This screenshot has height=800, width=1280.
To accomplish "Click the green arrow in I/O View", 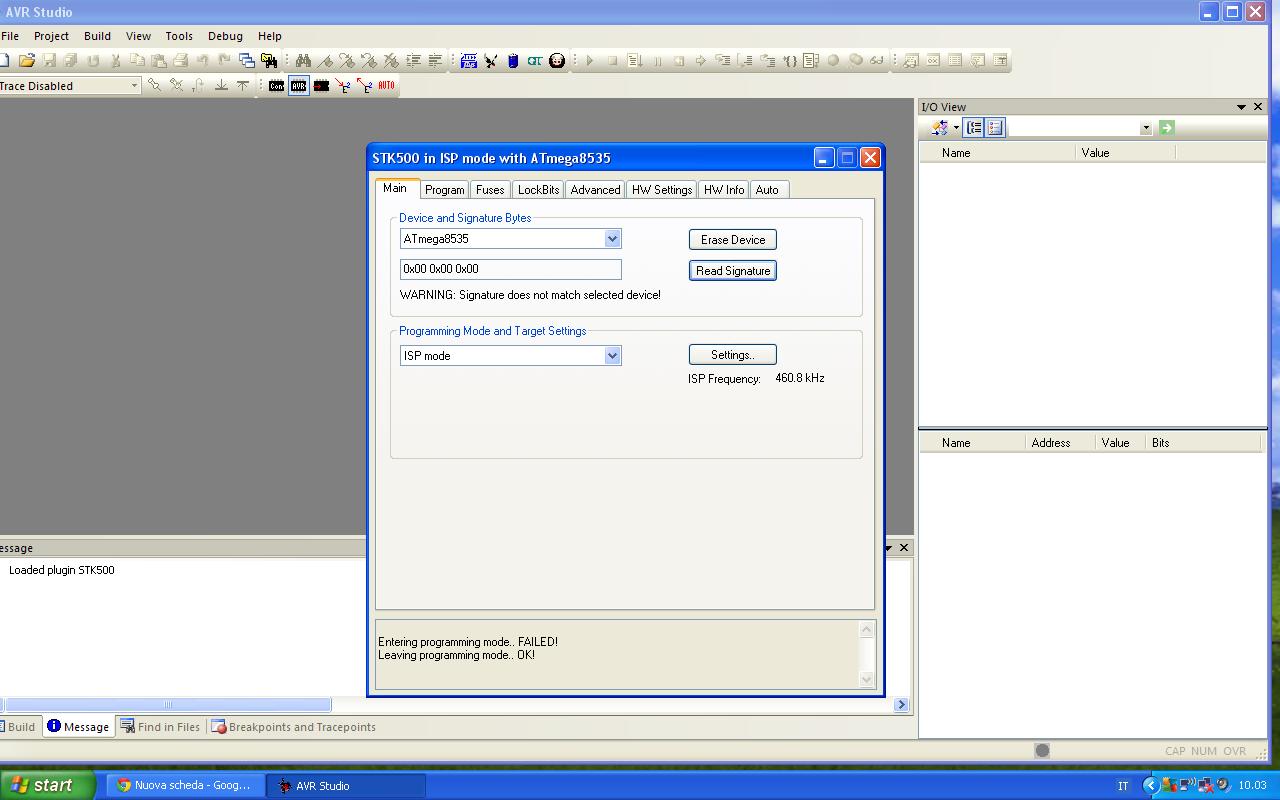I will coord(1166,128).
